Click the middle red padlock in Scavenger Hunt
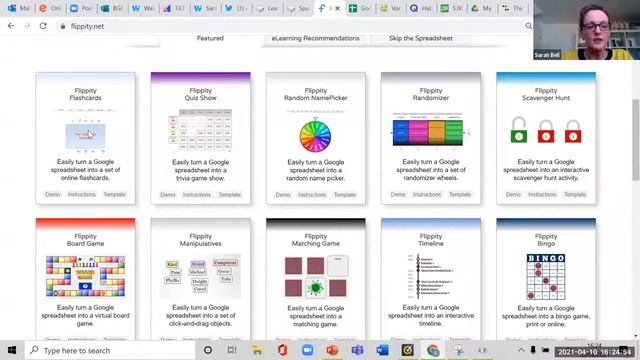640x360 pixels. [546, 131]
